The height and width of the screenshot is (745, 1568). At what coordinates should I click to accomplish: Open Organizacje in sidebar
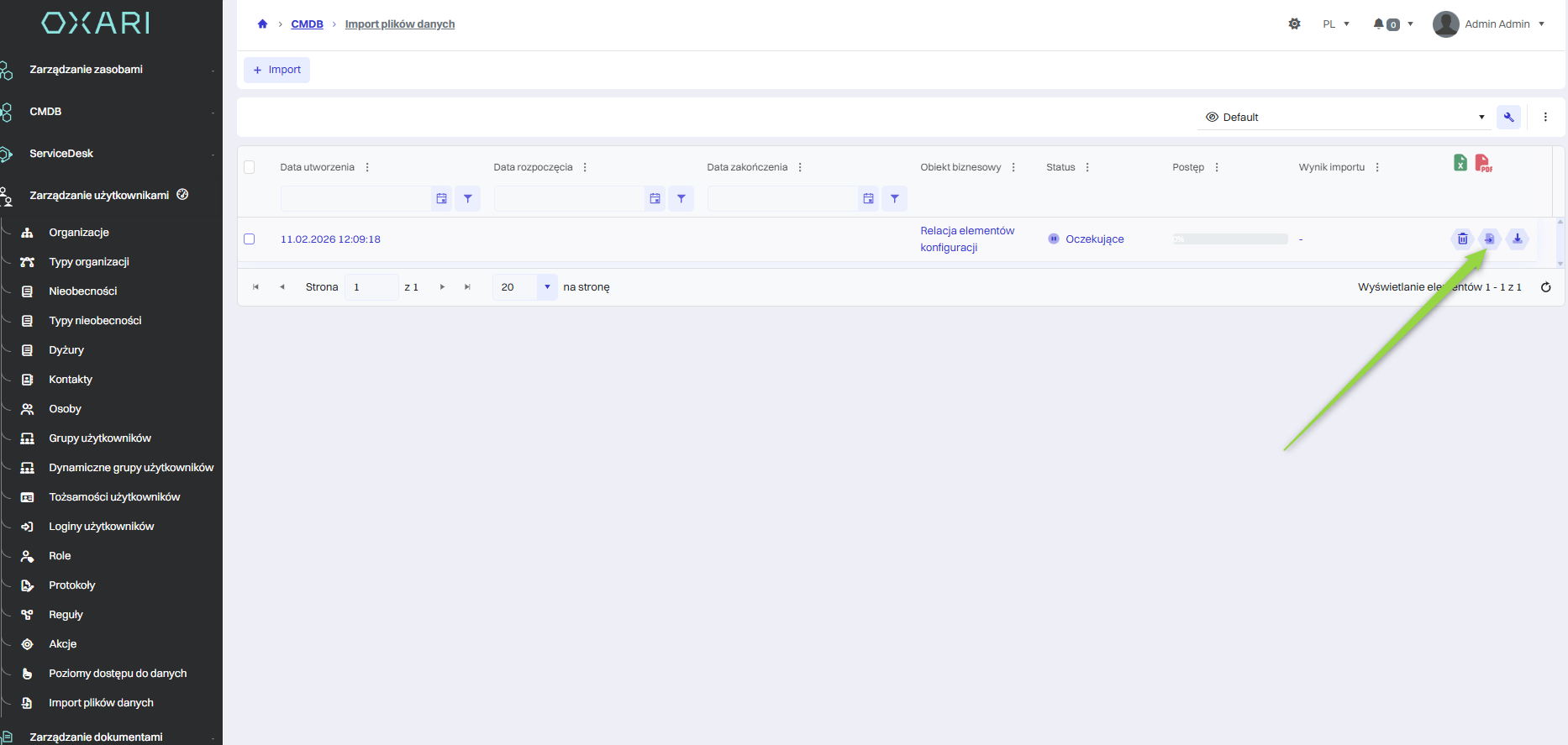[79, 233]
